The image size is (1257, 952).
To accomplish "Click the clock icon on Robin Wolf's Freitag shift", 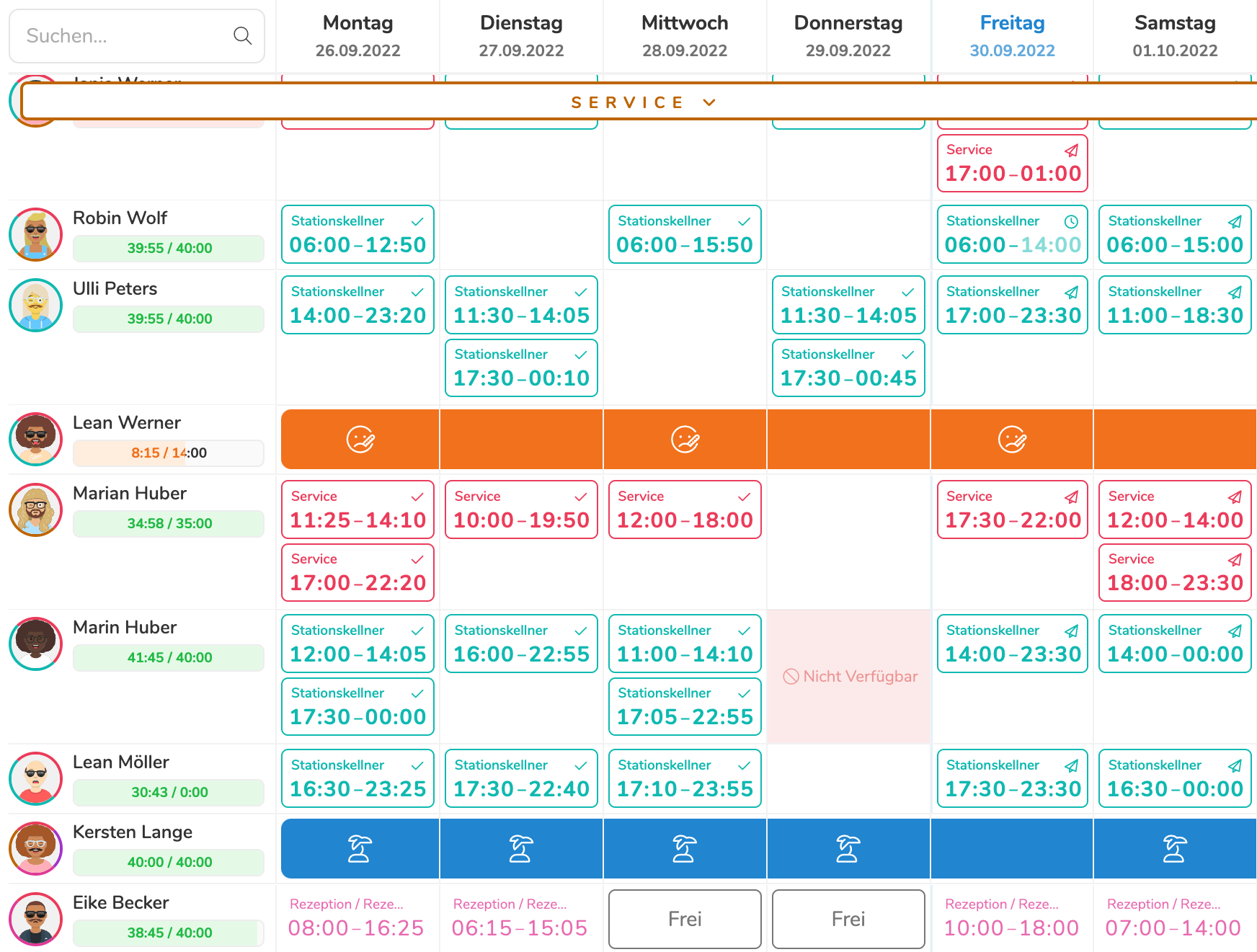I will 1071,221.
